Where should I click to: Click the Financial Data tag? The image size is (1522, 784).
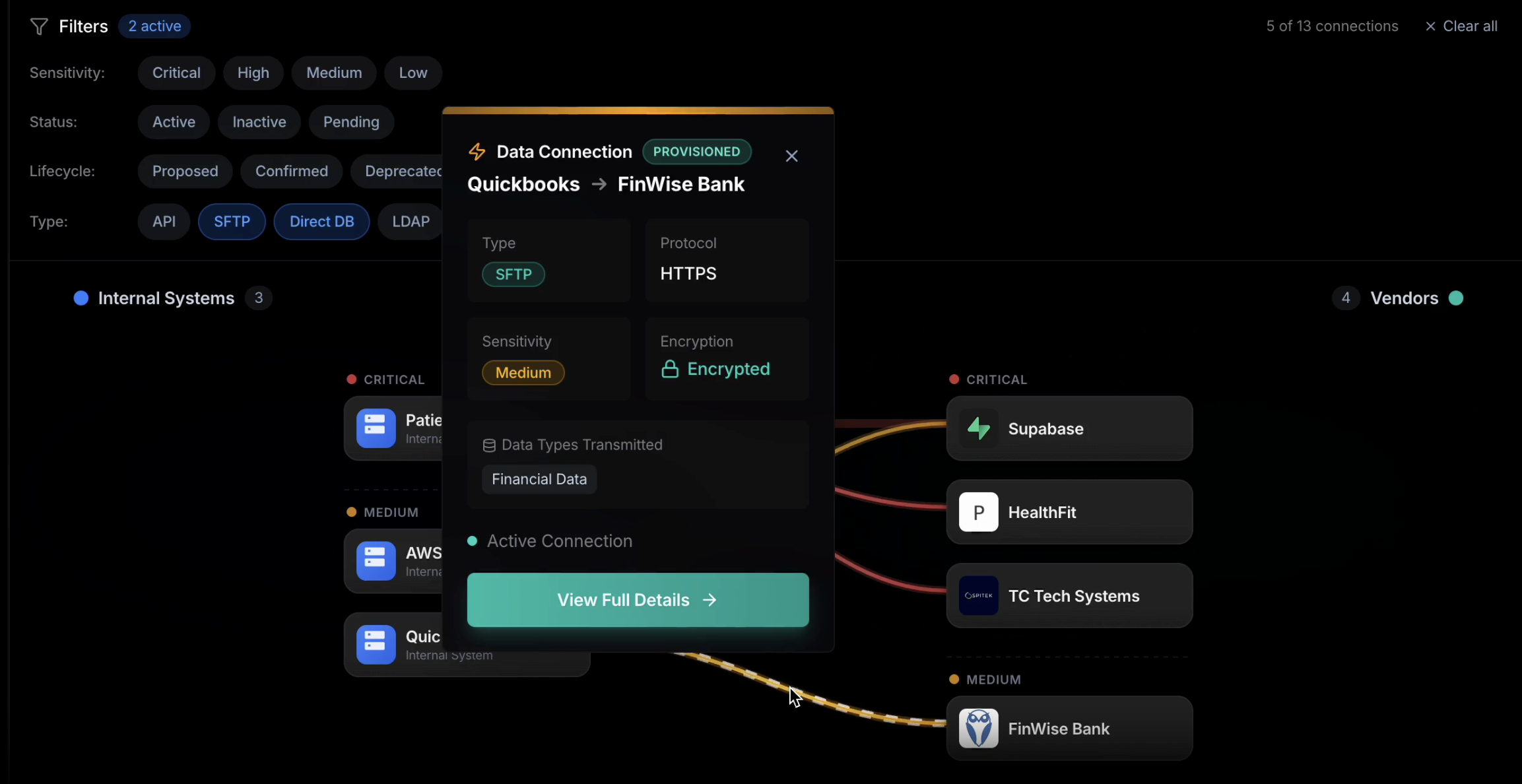point(539,479)
